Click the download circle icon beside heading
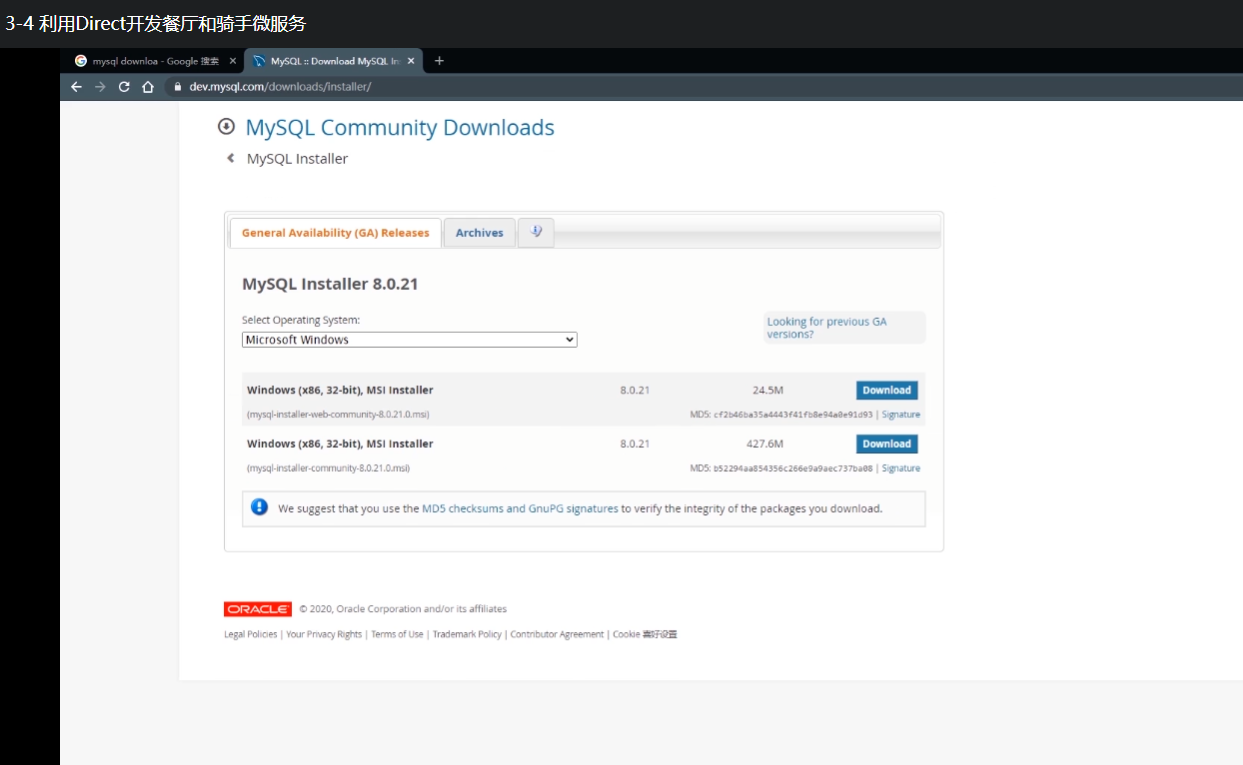The image size is (1243, 765). pos(226,127)
